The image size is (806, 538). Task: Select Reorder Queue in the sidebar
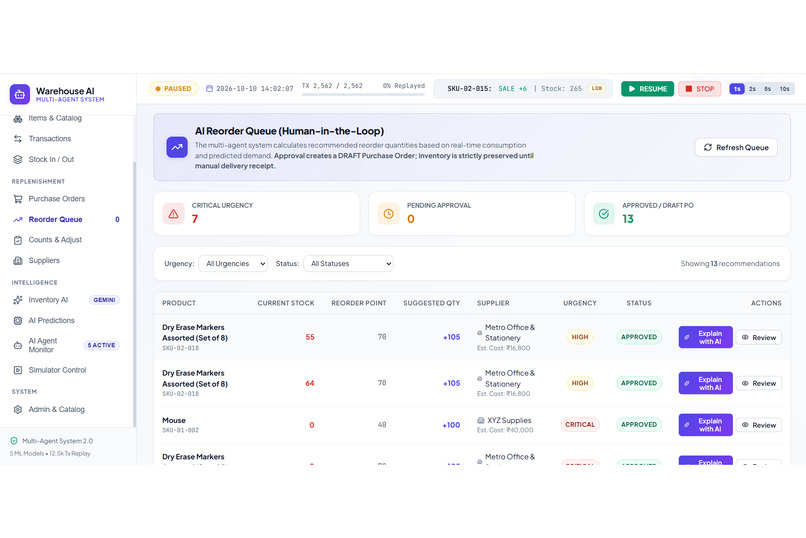[56, 219]
